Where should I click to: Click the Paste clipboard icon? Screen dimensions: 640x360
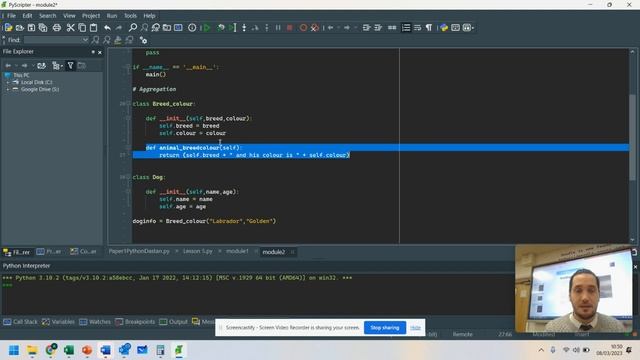coord(93,28)
